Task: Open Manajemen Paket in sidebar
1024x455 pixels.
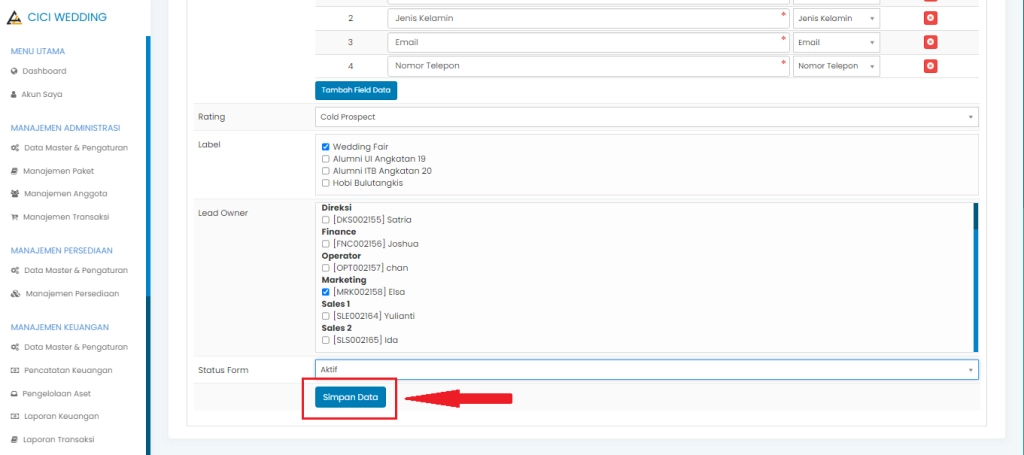Action: 58,171
